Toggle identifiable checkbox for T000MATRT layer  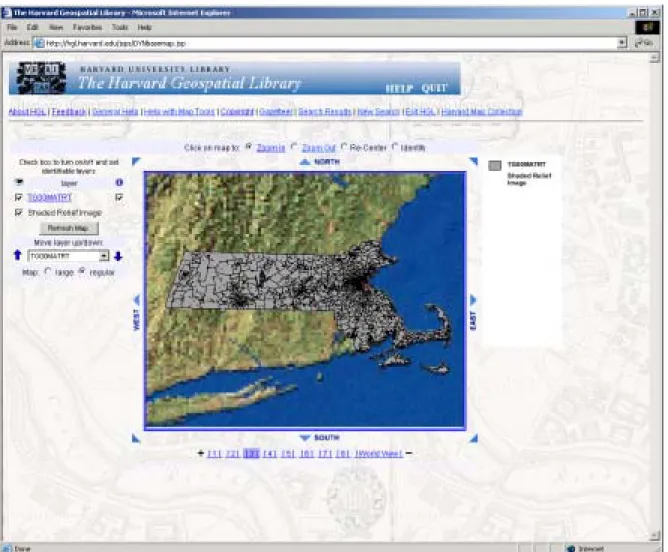(119, 197)
